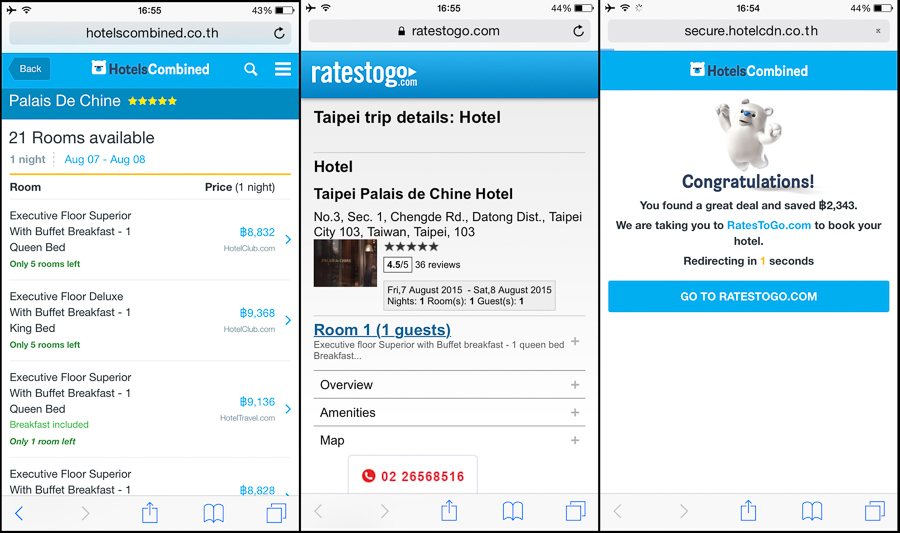
Task: Expand the Overview section
Action: pyautogui.click(x=449, y=385)
